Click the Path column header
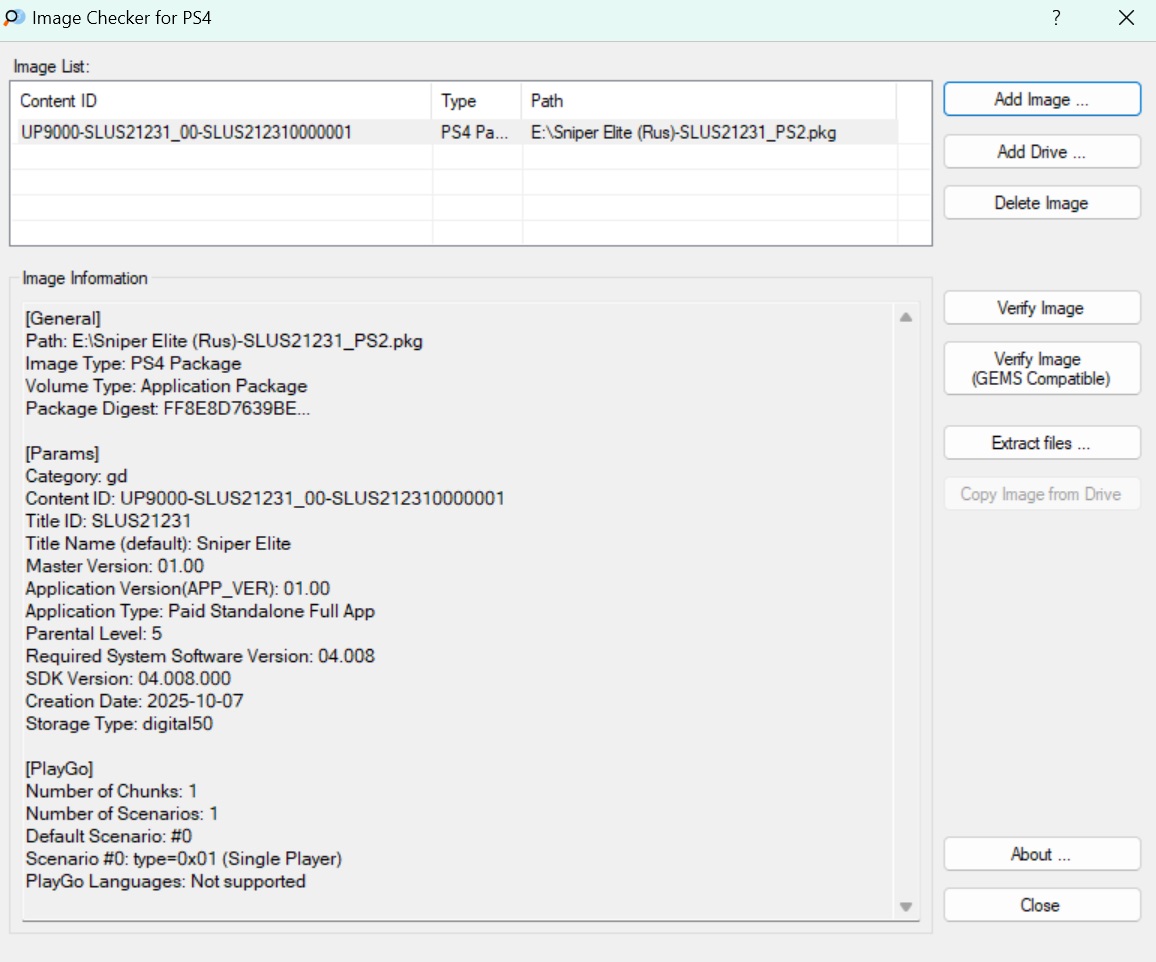Viewport: 1156px width, 962px height. click(708, 101)
